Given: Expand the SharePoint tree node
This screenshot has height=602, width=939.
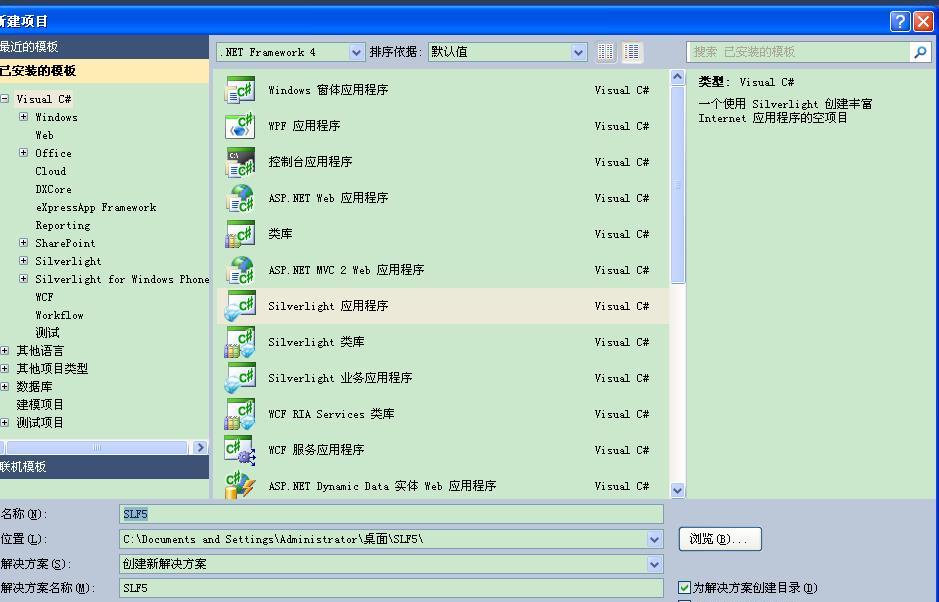Looking at the screenshot, I should (x=23, y=243).
